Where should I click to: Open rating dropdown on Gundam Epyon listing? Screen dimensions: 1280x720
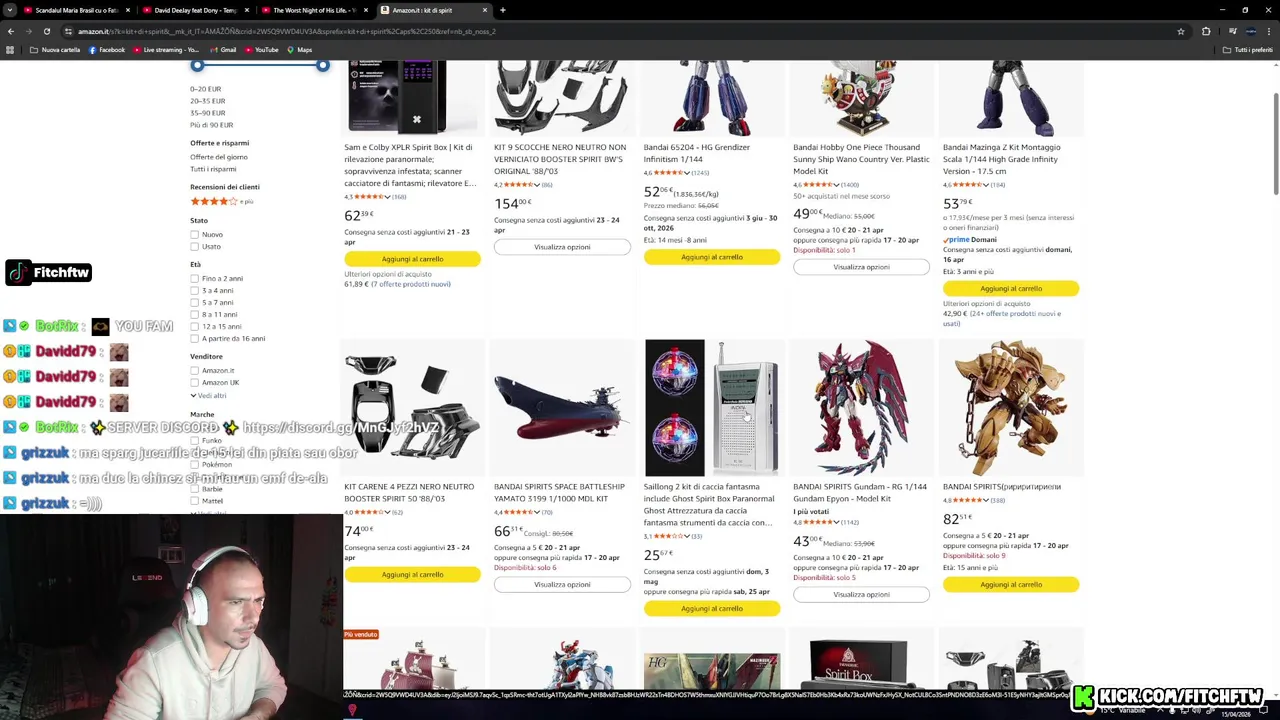point(837,522)
